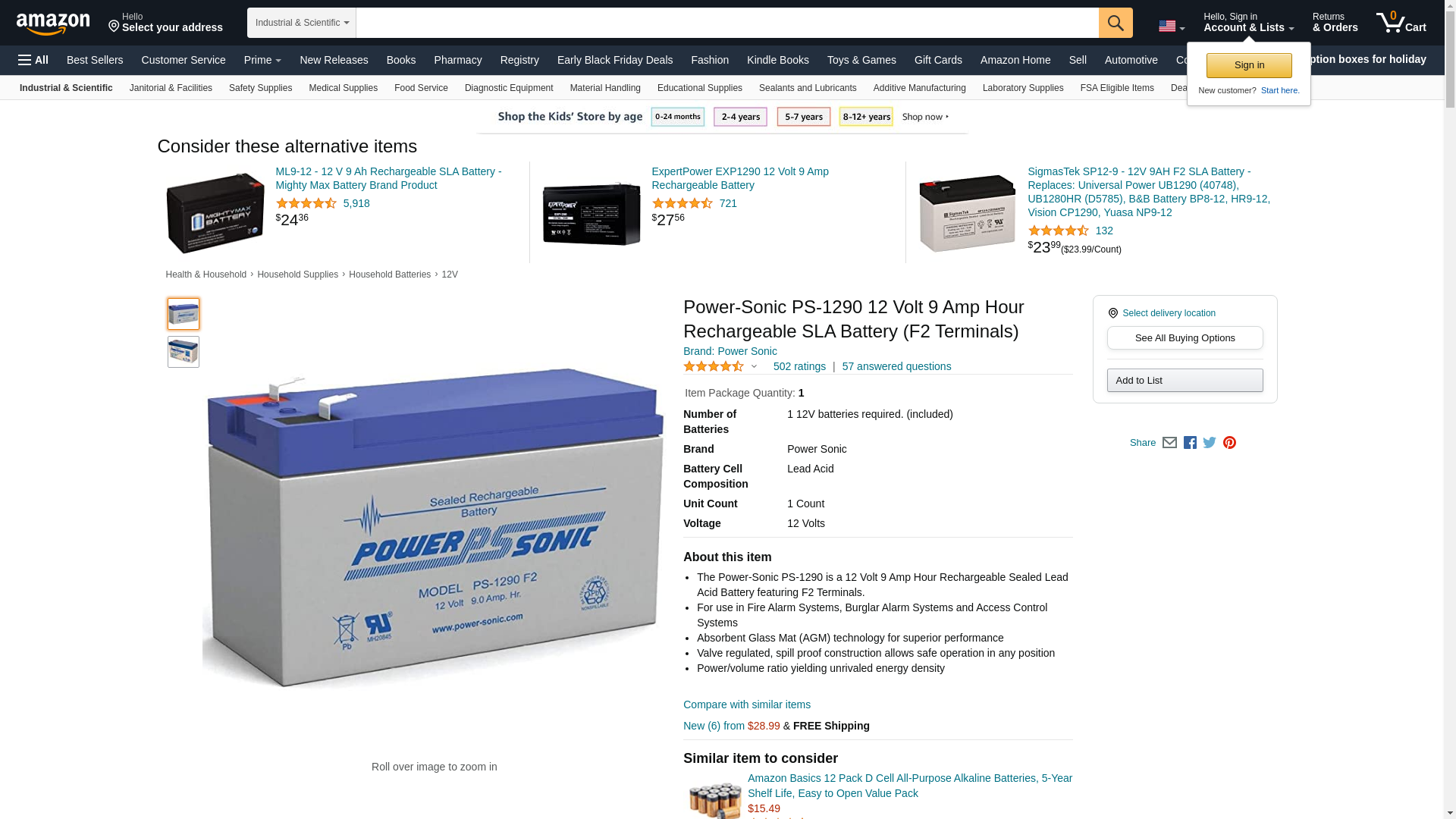The height and width of the screenshot is (819, 1456).
Task: Click See All Buying Options button
Action: pos(1185,338)
